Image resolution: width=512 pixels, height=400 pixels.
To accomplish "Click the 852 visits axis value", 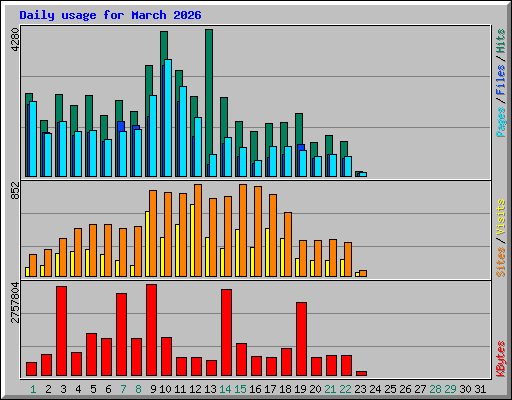I will point(15,191).
